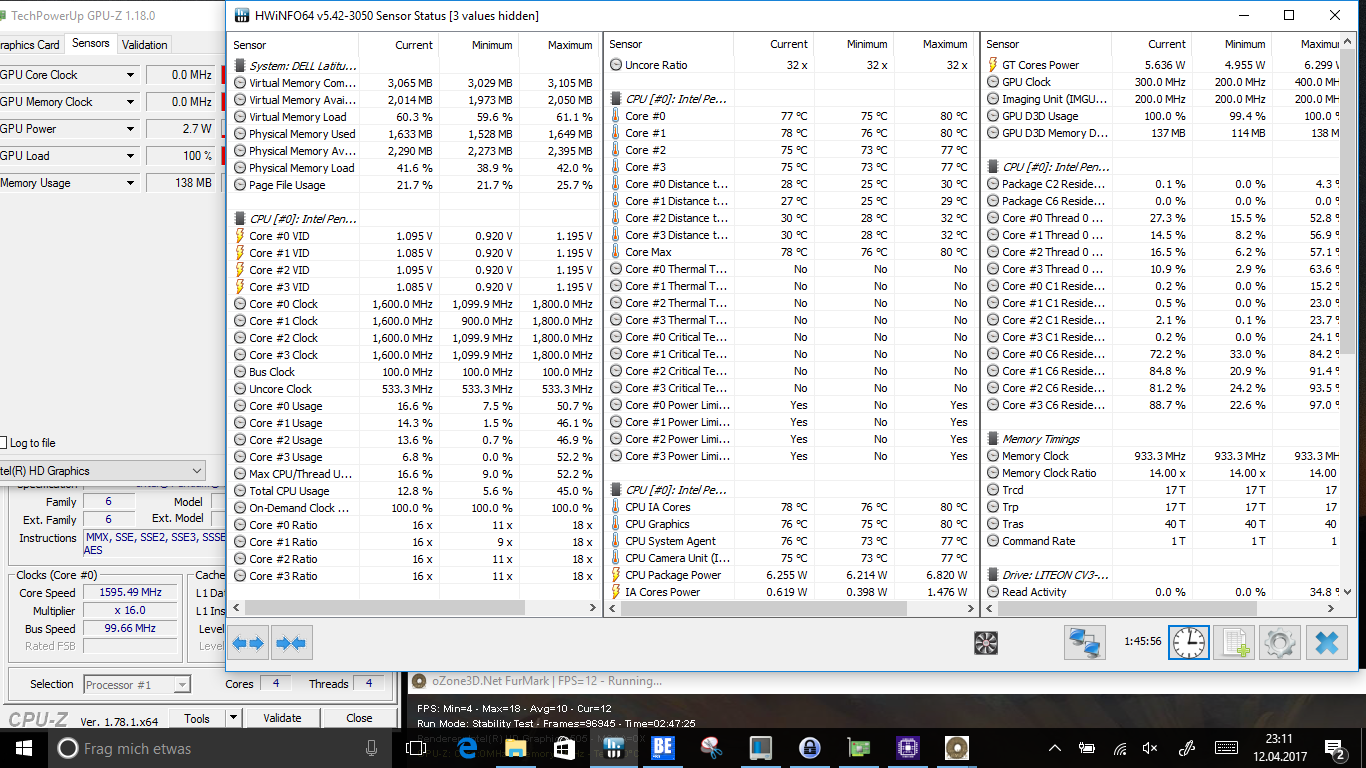Click the CPU-Z Close button

359,718
